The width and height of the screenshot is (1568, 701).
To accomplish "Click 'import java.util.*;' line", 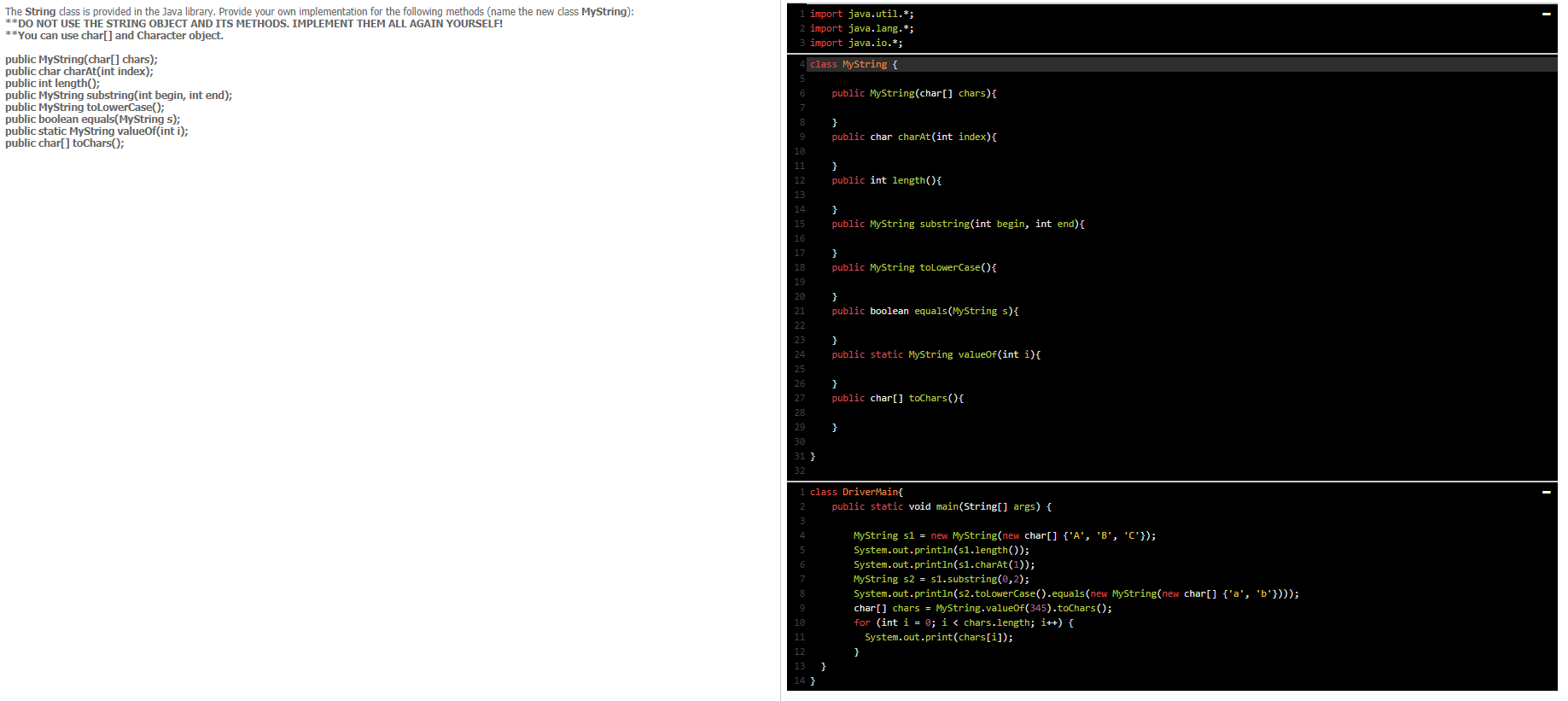I will click(862, 14).
